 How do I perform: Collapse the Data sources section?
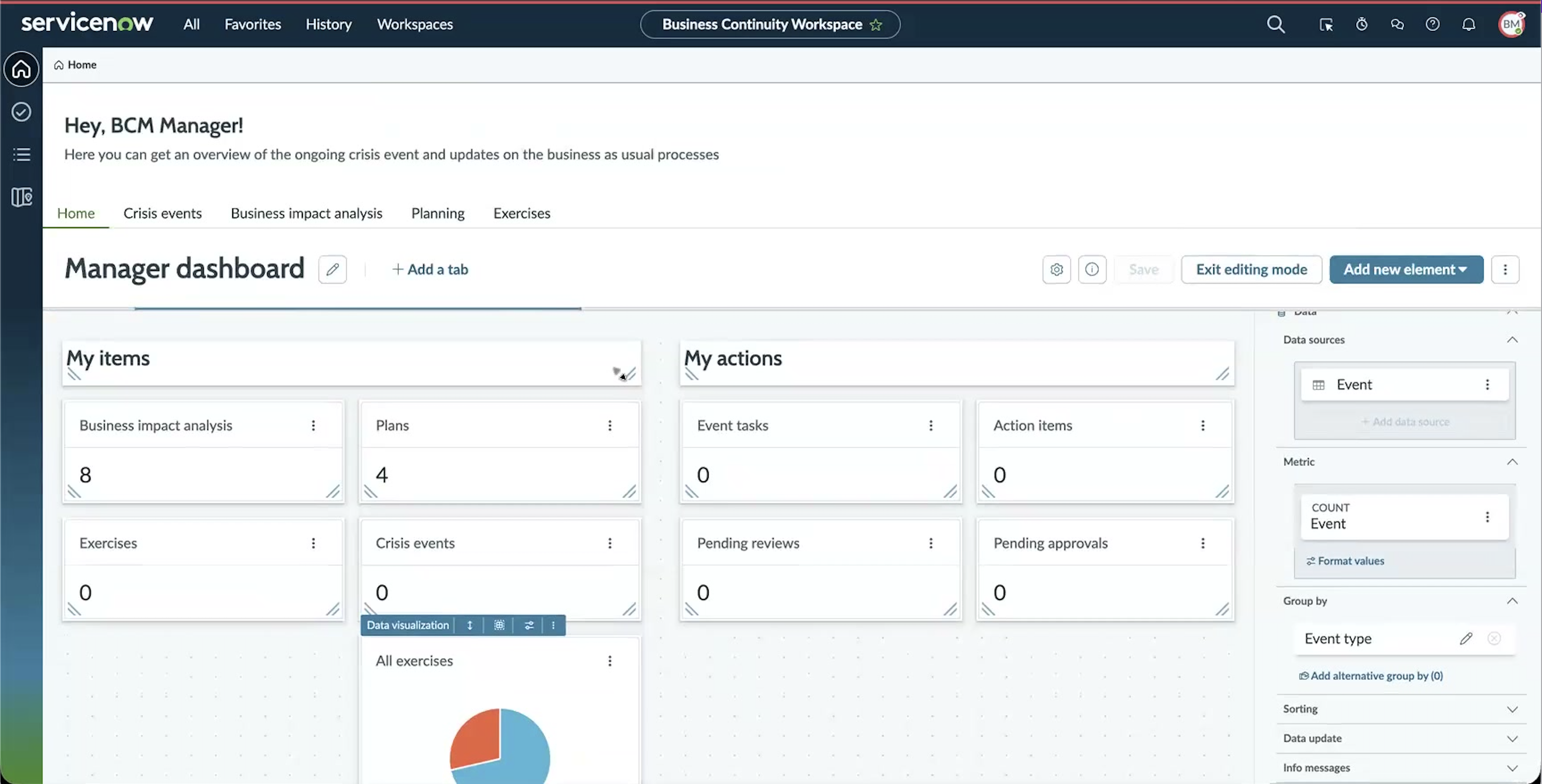tap(1512, 340)
